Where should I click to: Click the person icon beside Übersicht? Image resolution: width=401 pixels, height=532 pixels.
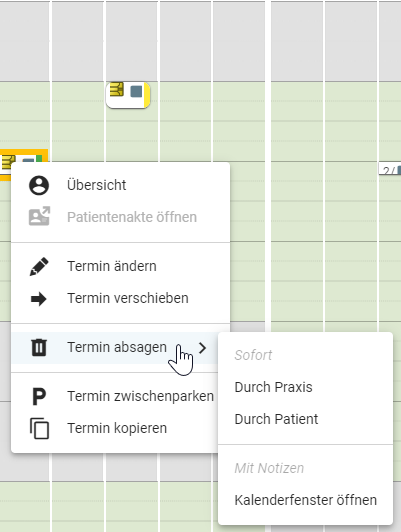pyautogui.click(x=39, y=185)
